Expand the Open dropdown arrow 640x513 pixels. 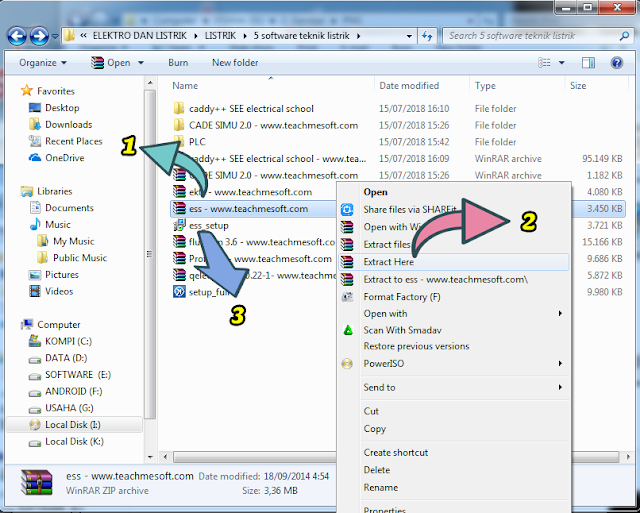coord(141,63)
